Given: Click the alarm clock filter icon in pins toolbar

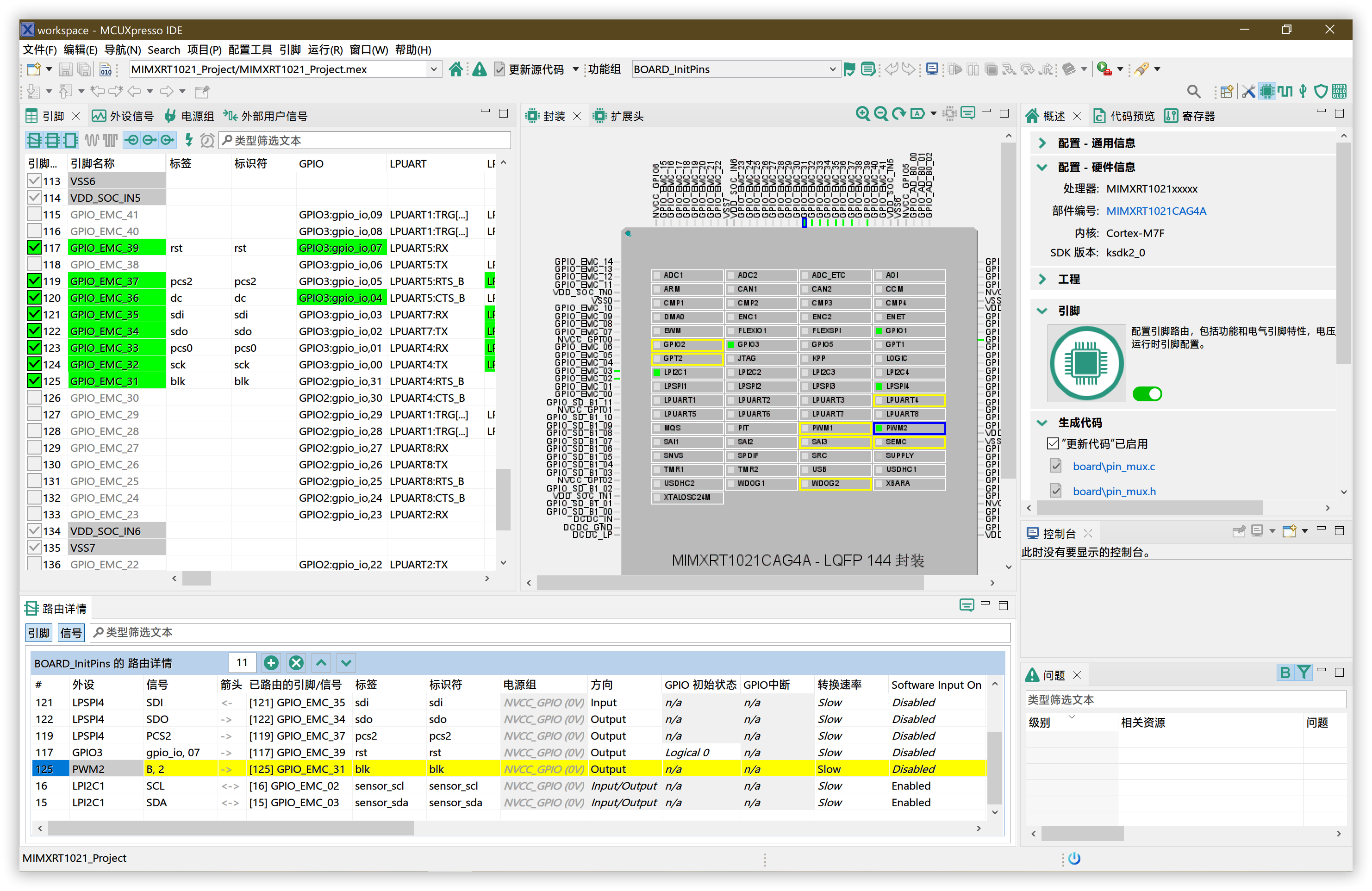Looking at the screenshot, I should (x=207, y=139).
